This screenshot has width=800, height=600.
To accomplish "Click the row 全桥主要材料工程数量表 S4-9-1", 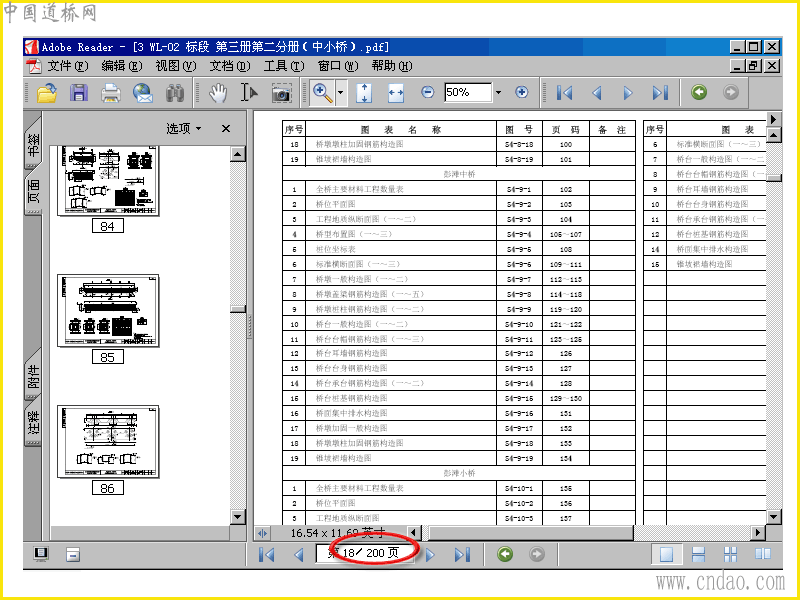I will point(459,189).
